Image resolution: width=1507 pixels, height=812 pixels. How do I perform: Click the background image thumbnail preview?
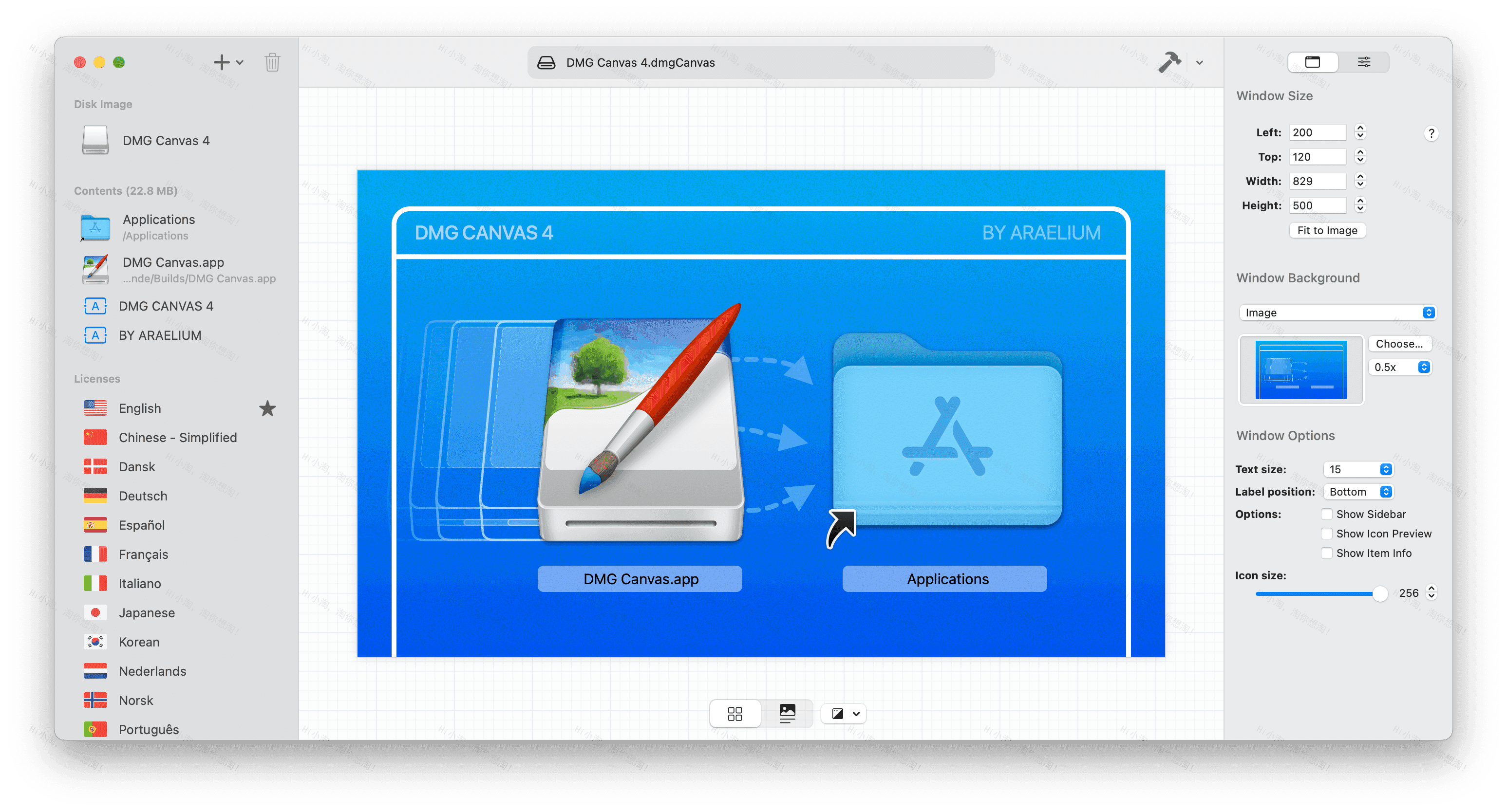[x=1301, y=369]
